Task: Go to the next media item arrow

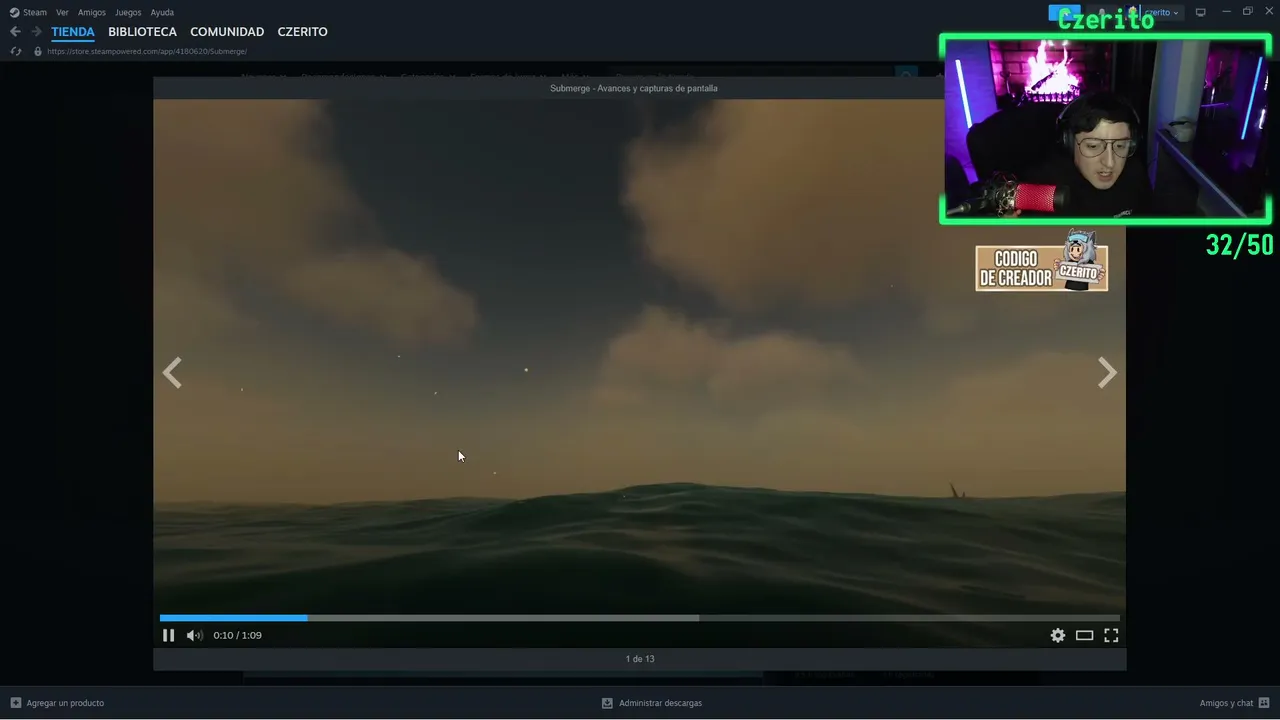Action: [x=1106, y=373]
